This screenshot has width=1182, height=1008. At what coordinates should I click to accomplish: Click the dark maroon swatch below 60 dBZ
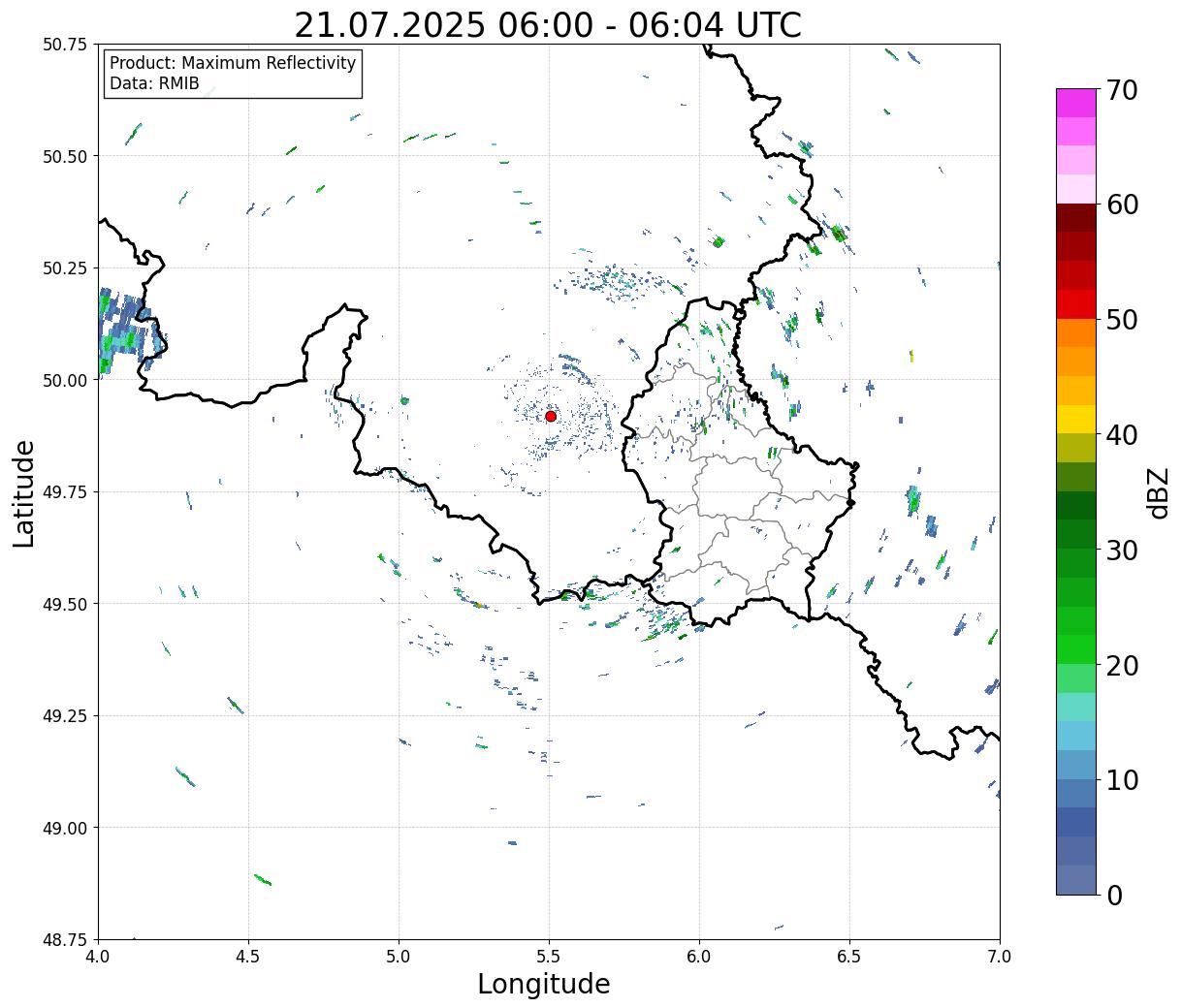pos(1076,218)
